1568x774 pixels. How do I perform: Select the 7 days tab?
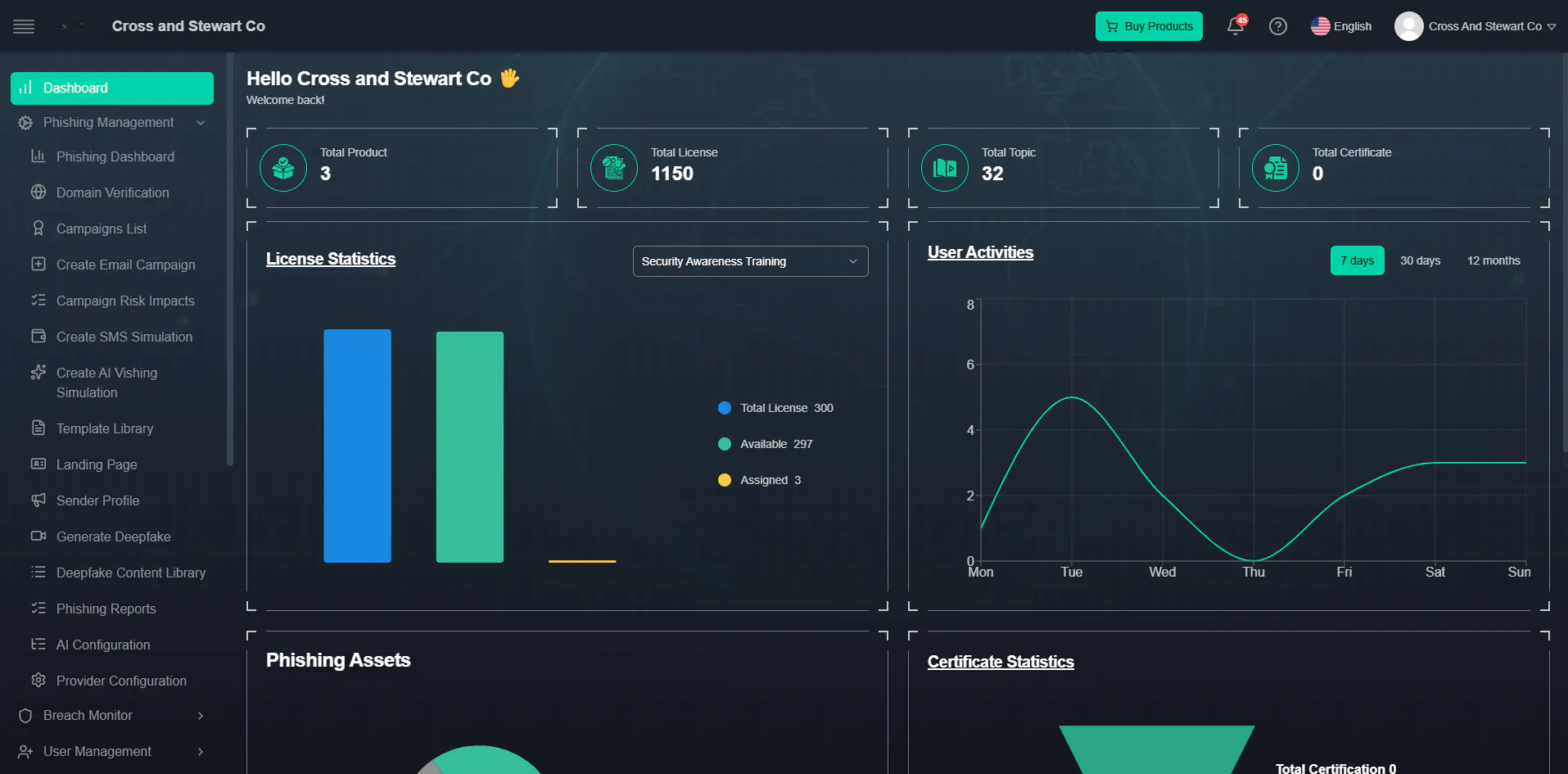click(x=1357, y=260)
